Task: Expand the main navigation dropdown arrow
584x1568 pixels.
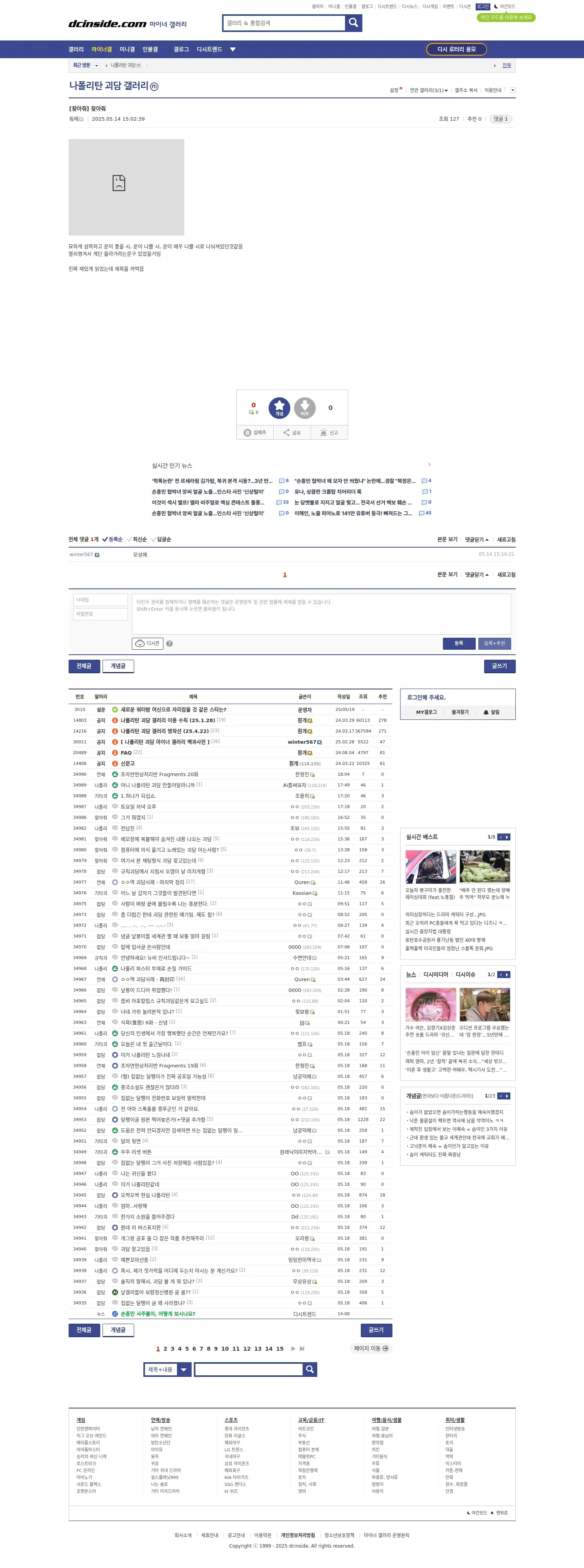Action: 232,49
